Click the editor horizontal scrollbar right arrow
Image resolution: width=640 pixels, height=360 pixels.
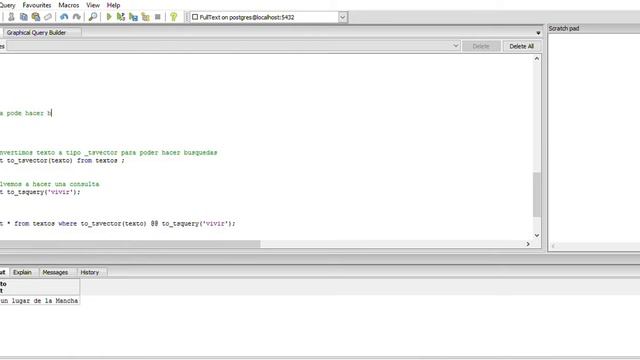click(x=528, y=244)
